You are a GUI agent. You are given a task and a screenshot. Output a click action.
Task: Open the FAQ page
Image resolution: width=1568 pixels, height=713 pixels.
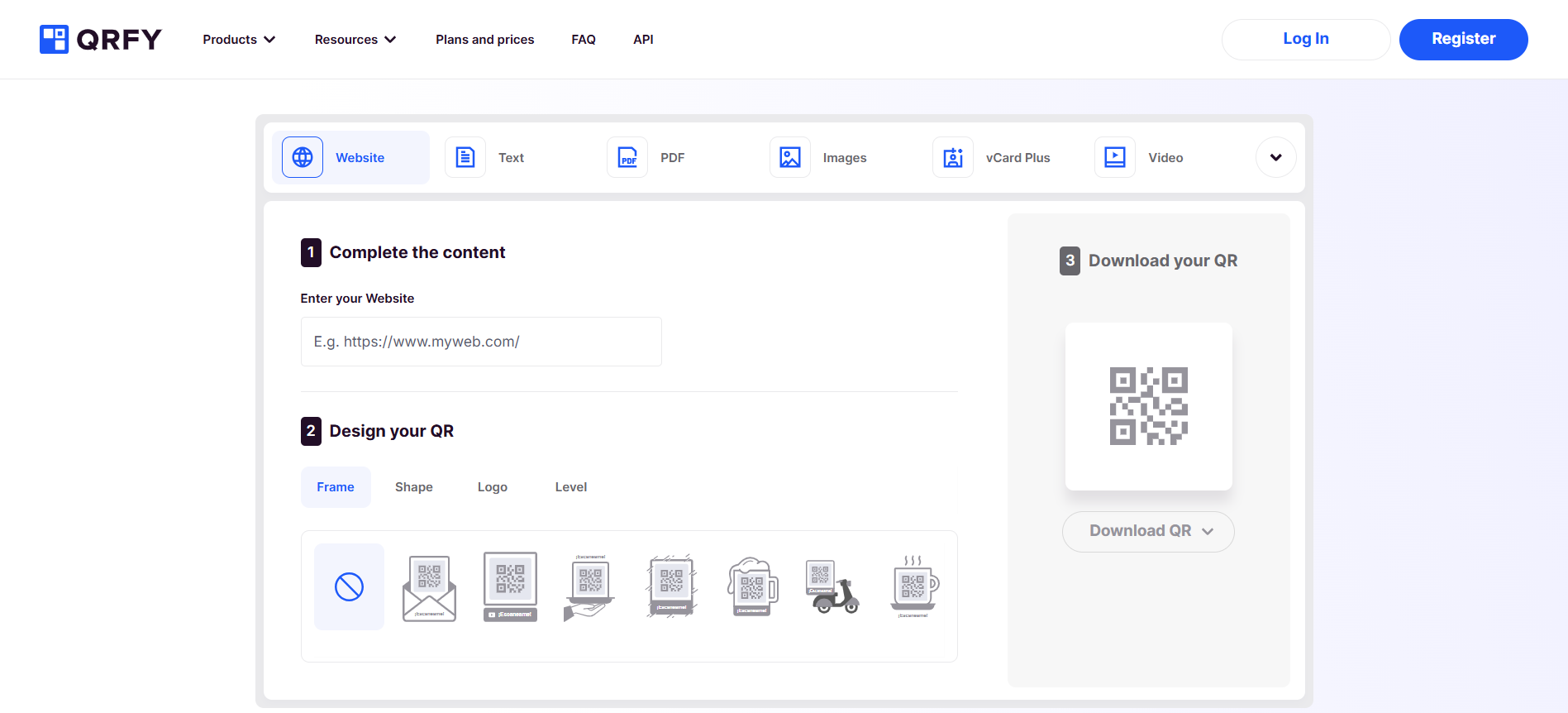click(584, 39)
